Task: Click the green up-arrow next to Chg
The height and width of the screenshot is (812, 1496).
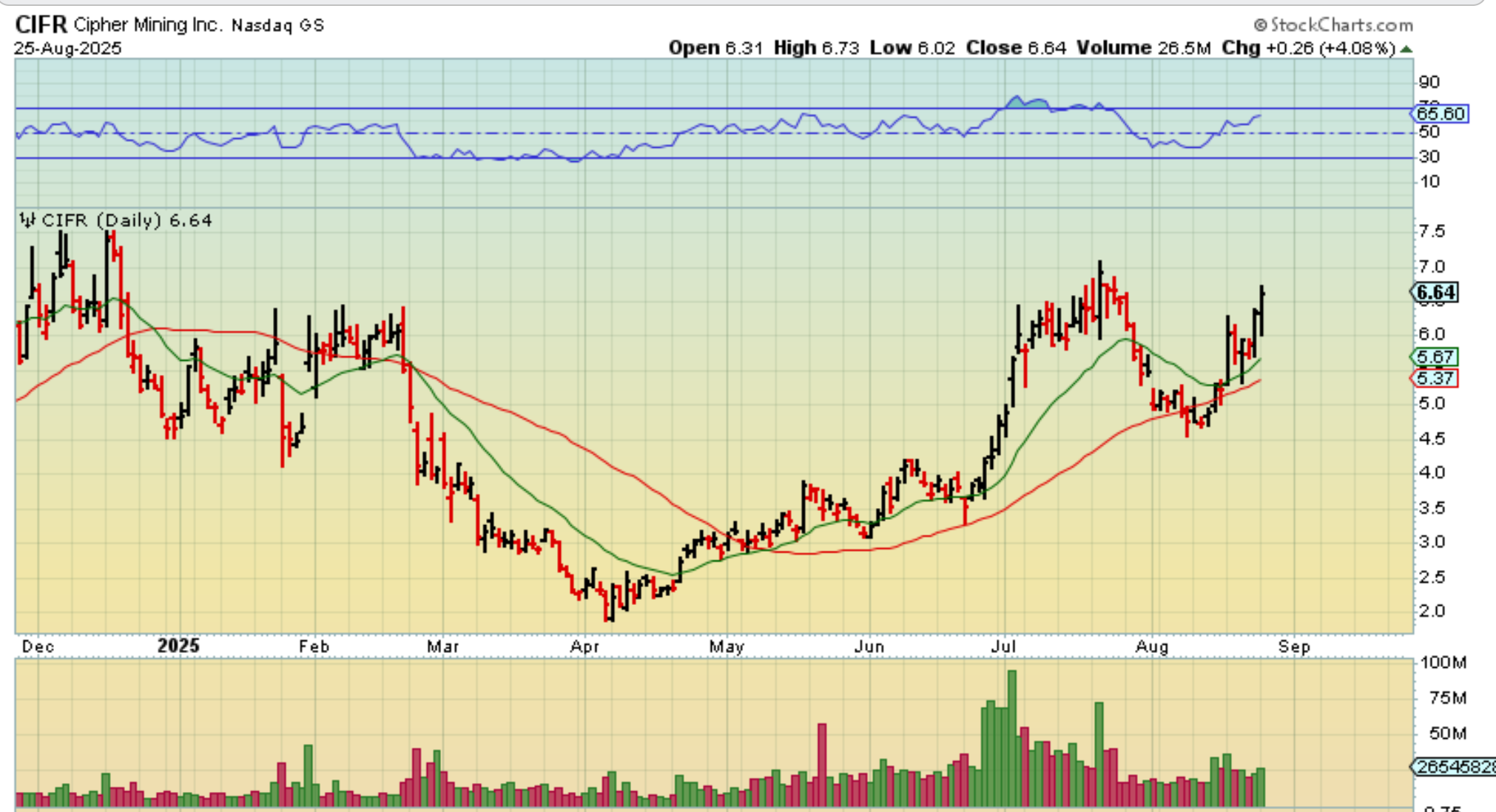Action: click(1406, 50)
